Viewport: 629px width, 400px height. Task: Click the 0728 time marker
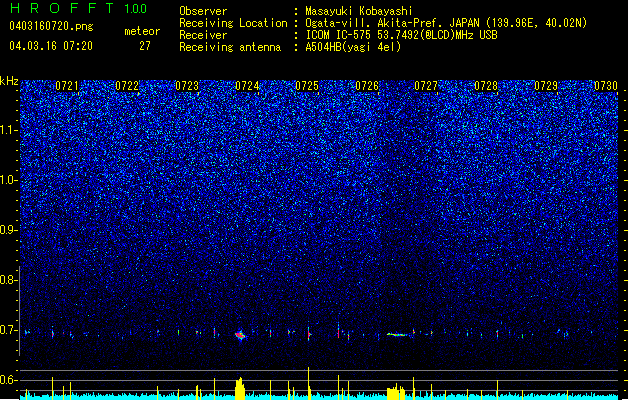click(x=486, y=86)
